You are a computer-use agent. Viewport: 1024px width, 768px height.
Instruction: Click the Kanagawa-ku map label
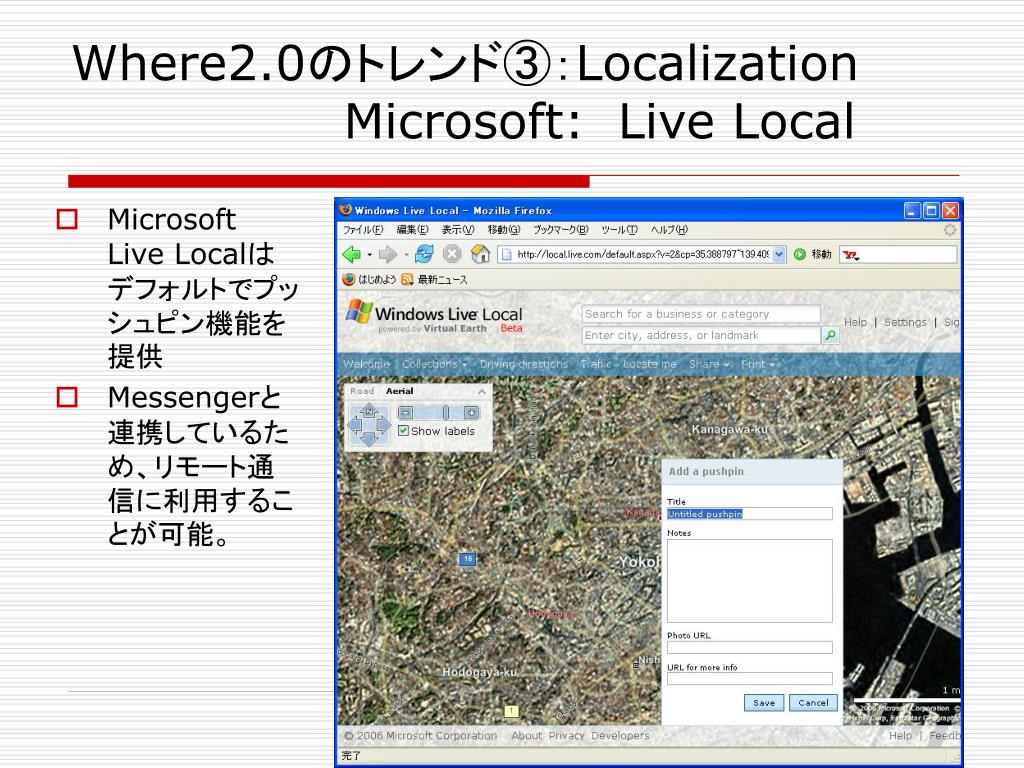(729, 429)
